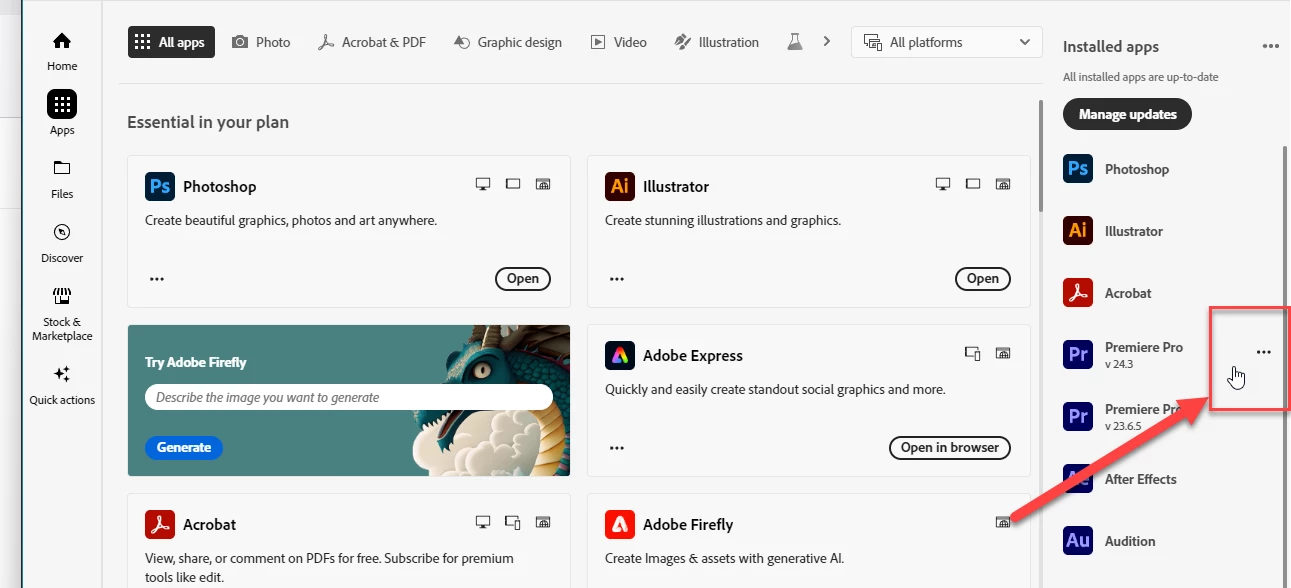Click the Acrobat card icon
Screen dimensions: 1291x588
[x=160, y=524]
